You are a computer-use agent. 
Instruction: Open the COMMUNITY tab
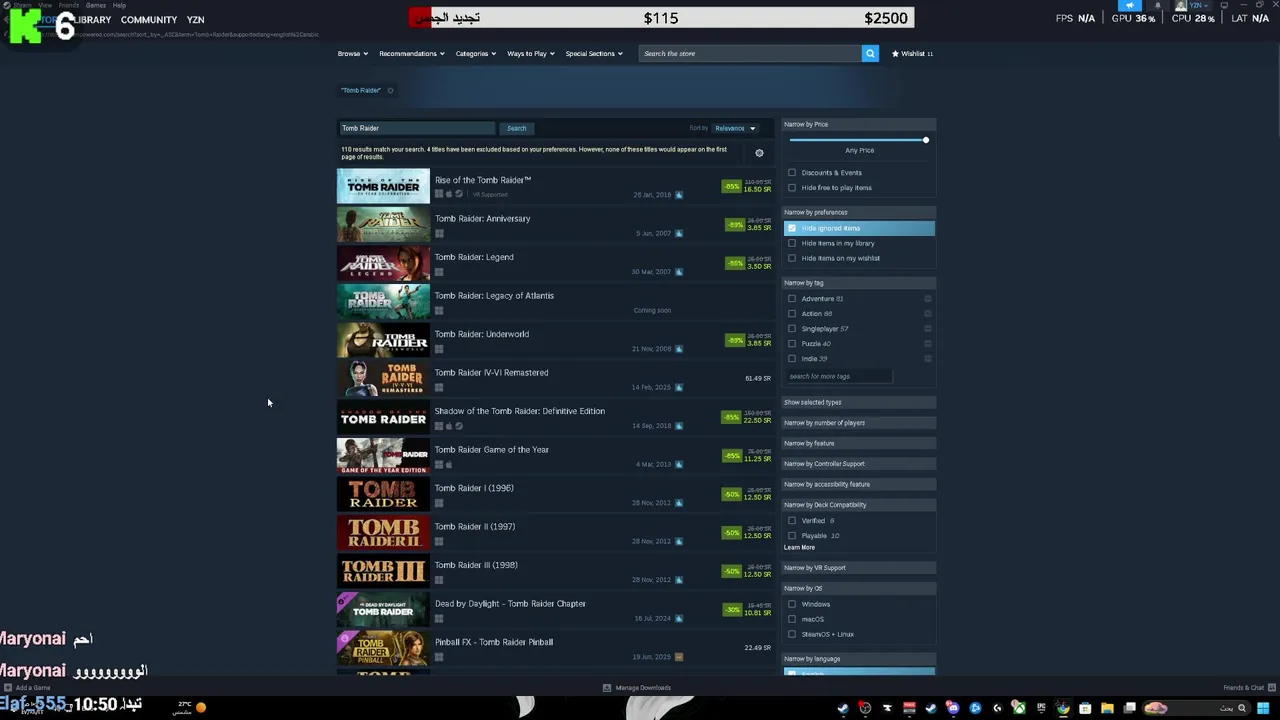pos(148,20)
